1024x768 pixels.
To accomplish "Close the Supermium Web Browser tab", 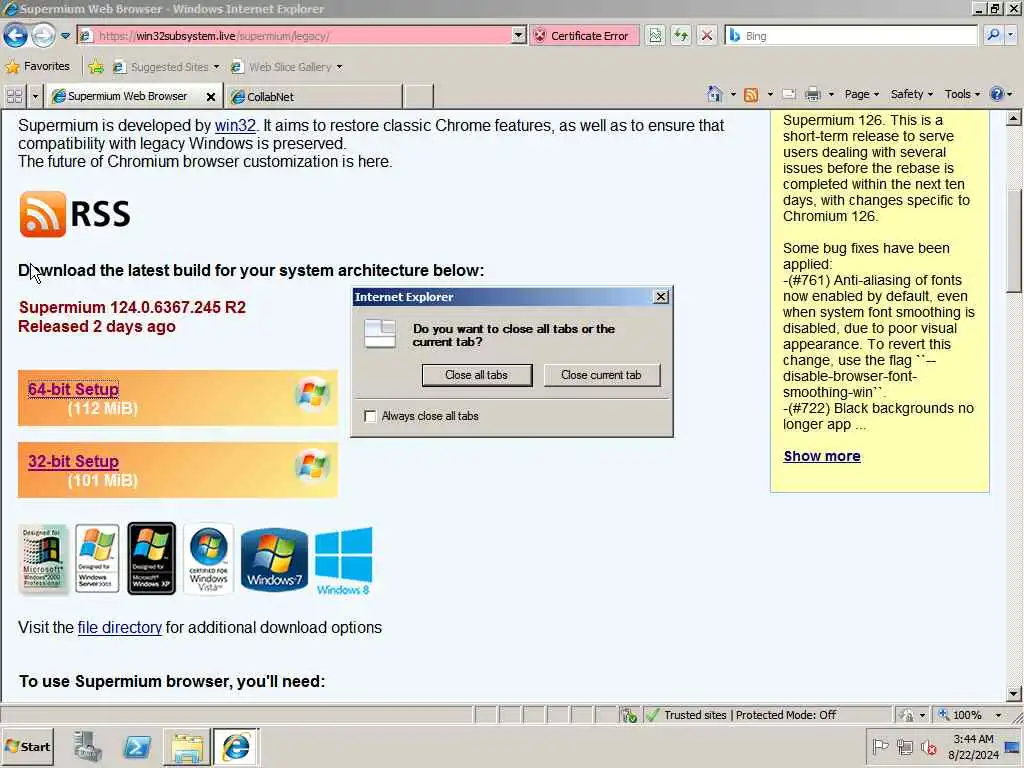I will [x=210, y=97].
